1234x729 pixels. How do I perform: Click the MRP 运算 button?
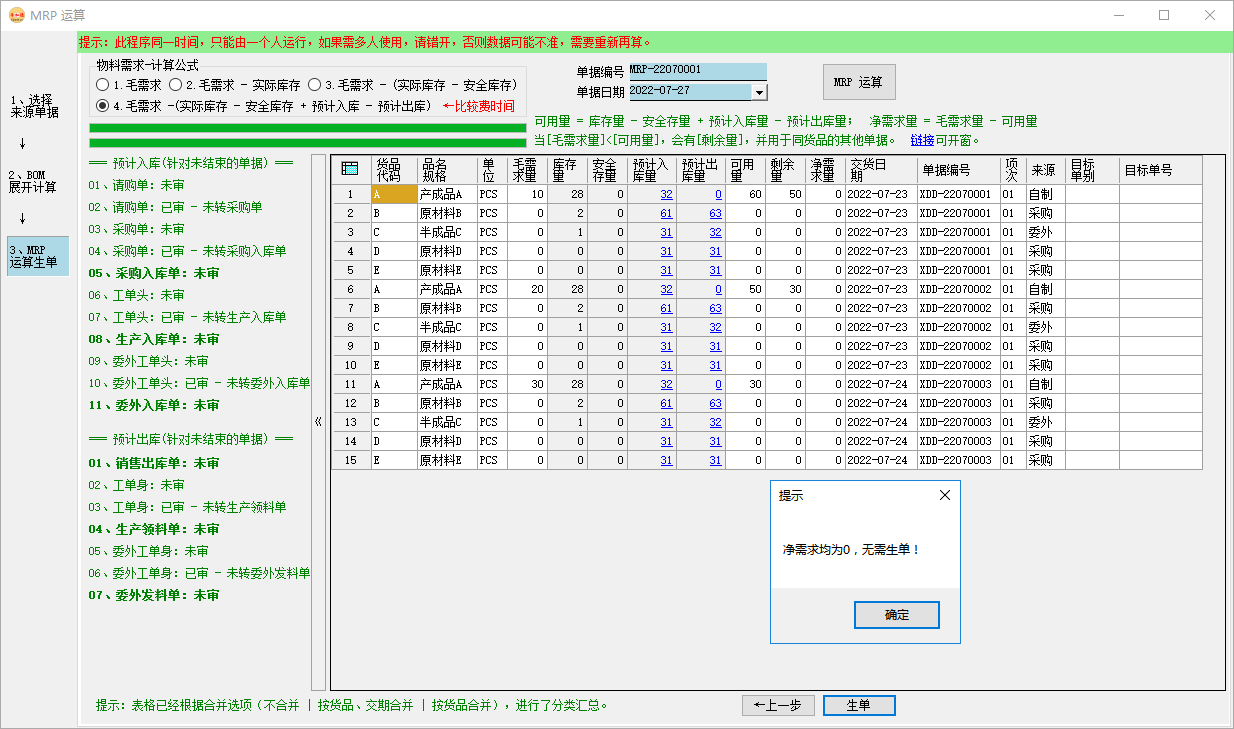pos(857,81)
